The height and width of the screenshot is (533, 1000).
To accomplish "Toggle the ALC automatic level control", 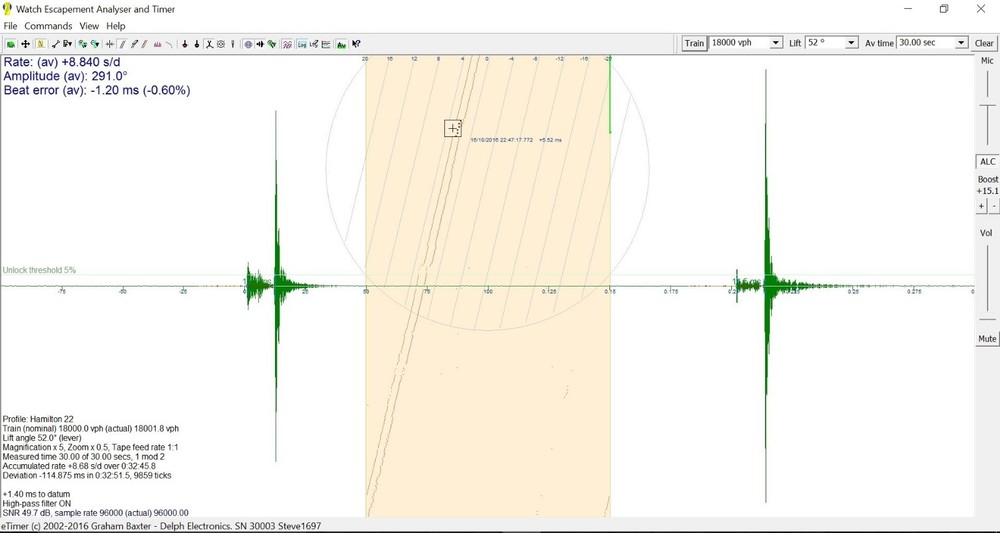I will (987, 162).
